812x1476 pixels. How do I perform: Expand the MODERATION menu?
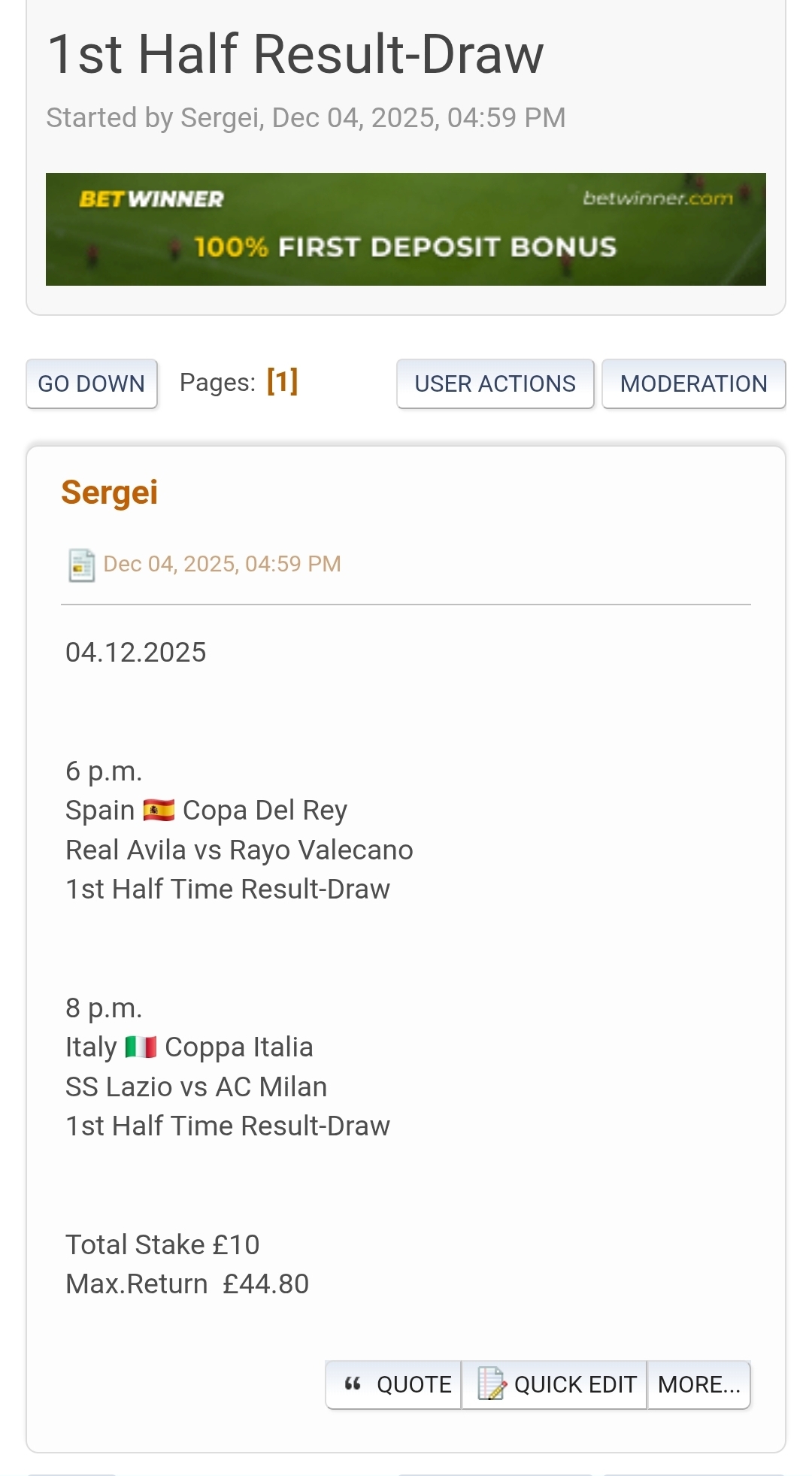(x=693, y=383)
